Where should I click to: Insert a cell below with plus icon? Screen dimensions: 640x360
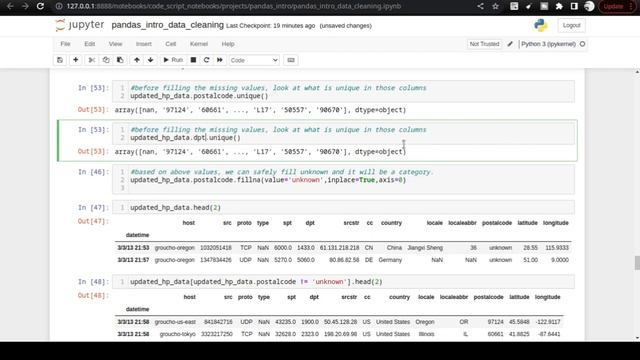pos(76,60)
